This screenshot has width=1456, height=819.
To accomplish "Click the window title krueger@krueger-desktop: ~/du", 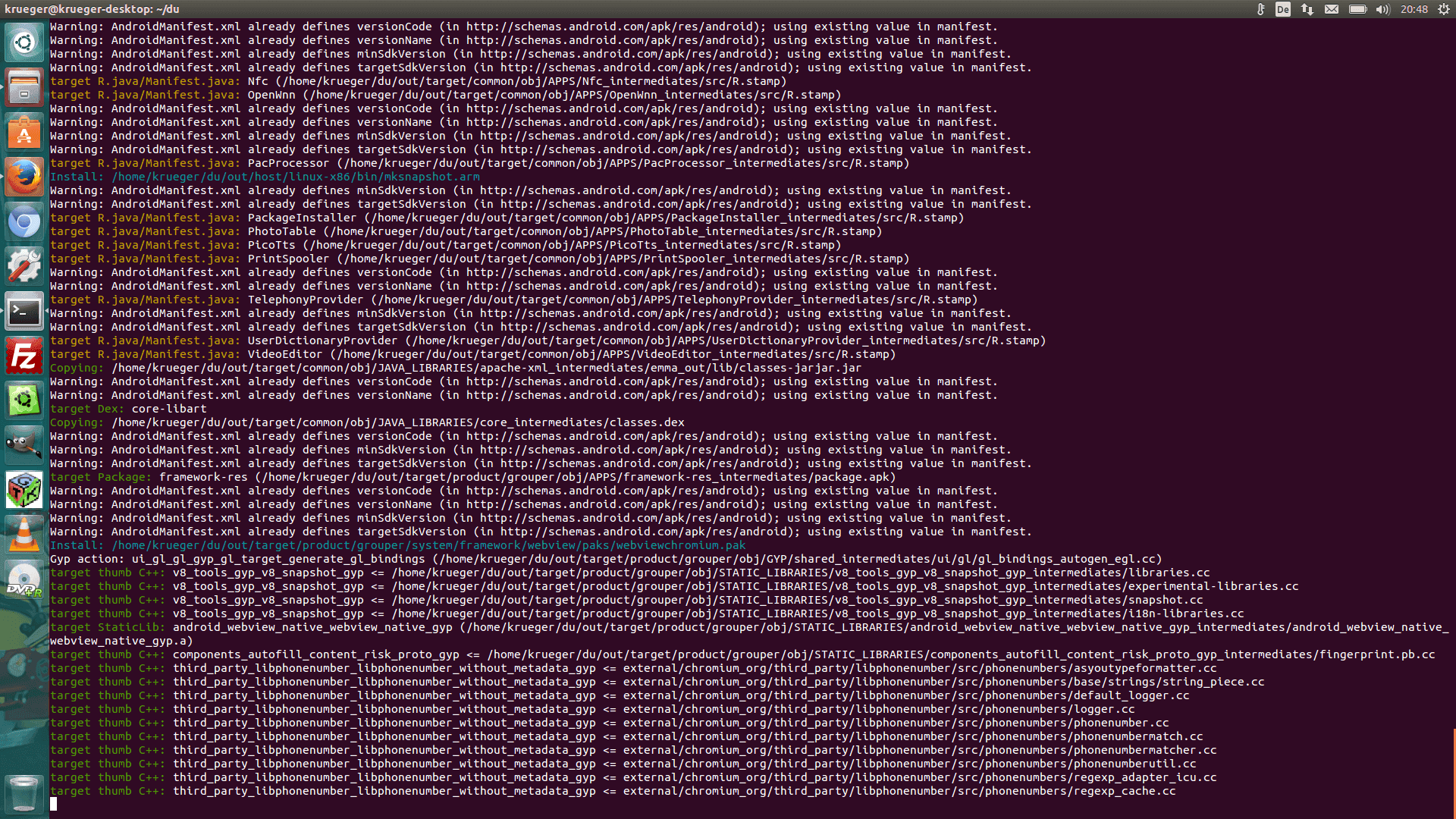I will click(92, 9).
